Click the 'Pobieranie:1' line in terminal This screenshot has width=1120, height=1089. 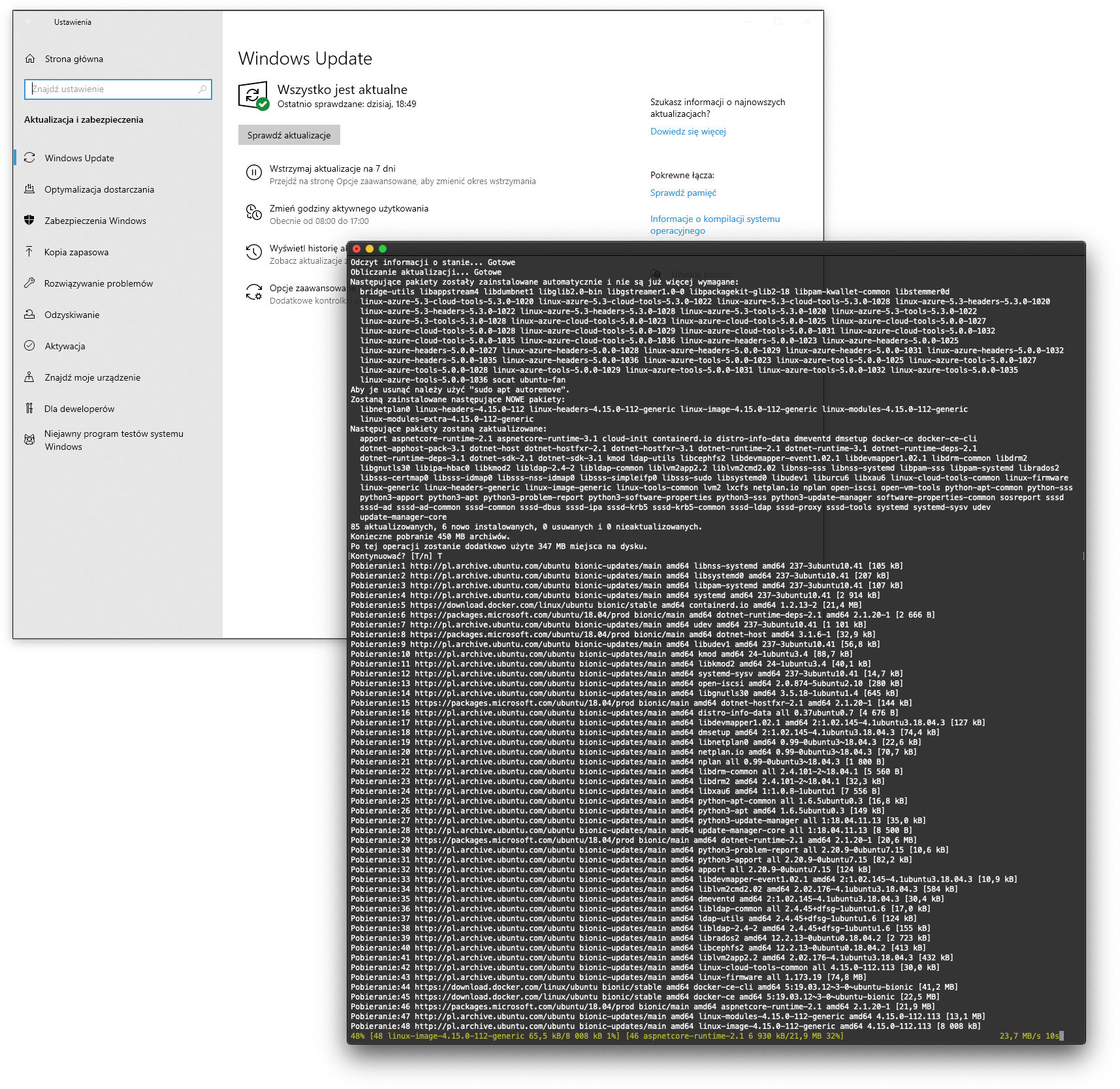click(626, 566)
